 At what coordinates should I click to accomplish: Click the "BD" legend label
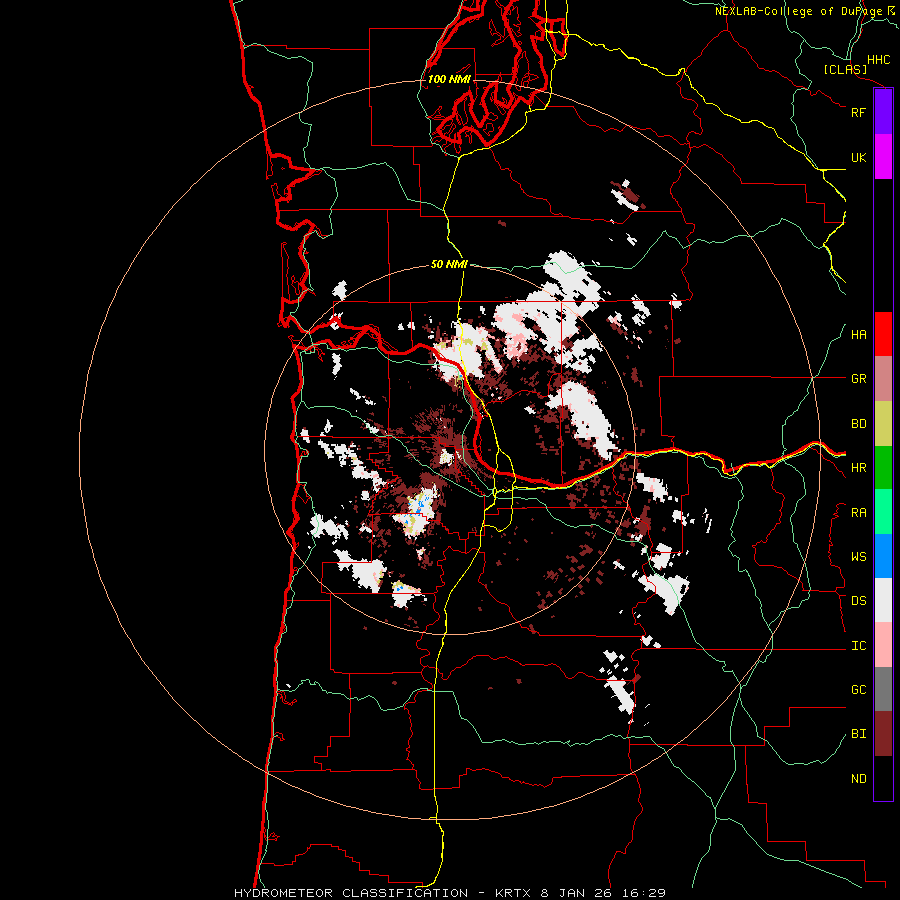click(x=858, y=424)
